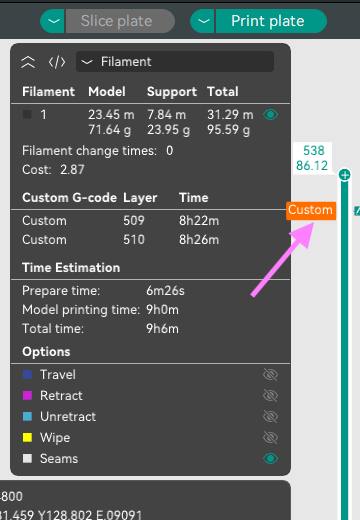Show Unretract moves with eye icon
This screenshot has height=520, width=360.
click(270, 417)
